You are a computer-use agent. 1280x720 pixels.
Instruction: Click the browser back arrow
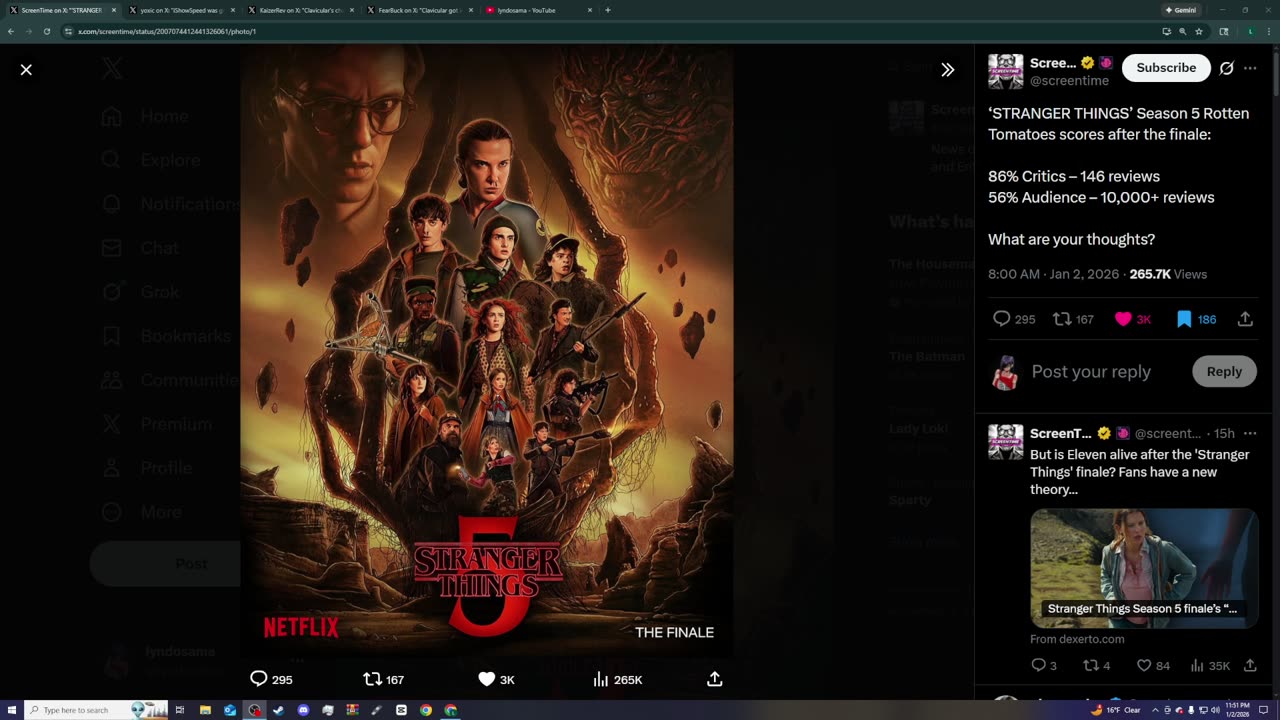11,31
